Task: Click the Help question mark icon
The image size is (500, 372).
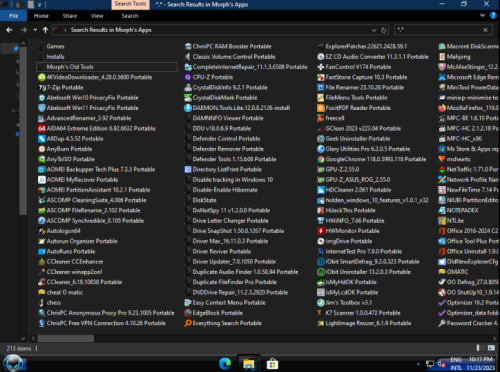Action: 493,15
